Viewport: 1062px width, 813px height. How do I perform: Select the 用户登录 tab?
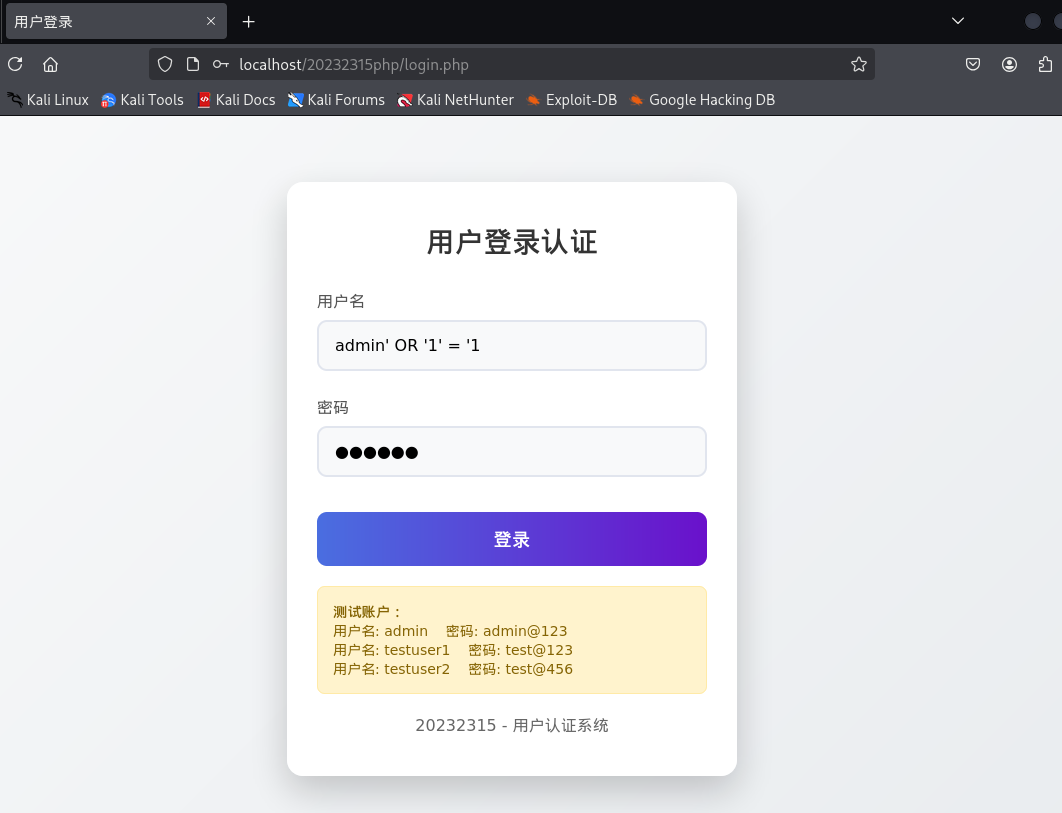116,22
